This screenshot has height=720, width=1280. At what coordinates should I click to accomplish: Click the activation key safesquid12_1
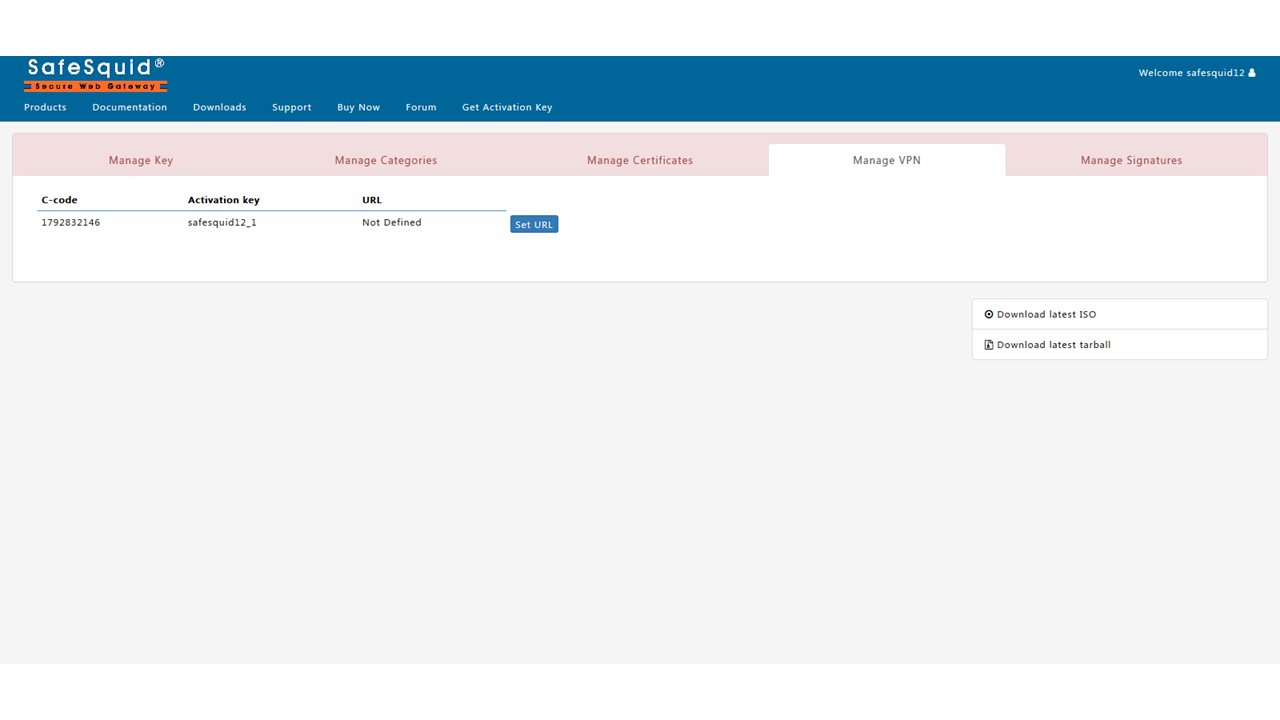(x=222, y=223)
